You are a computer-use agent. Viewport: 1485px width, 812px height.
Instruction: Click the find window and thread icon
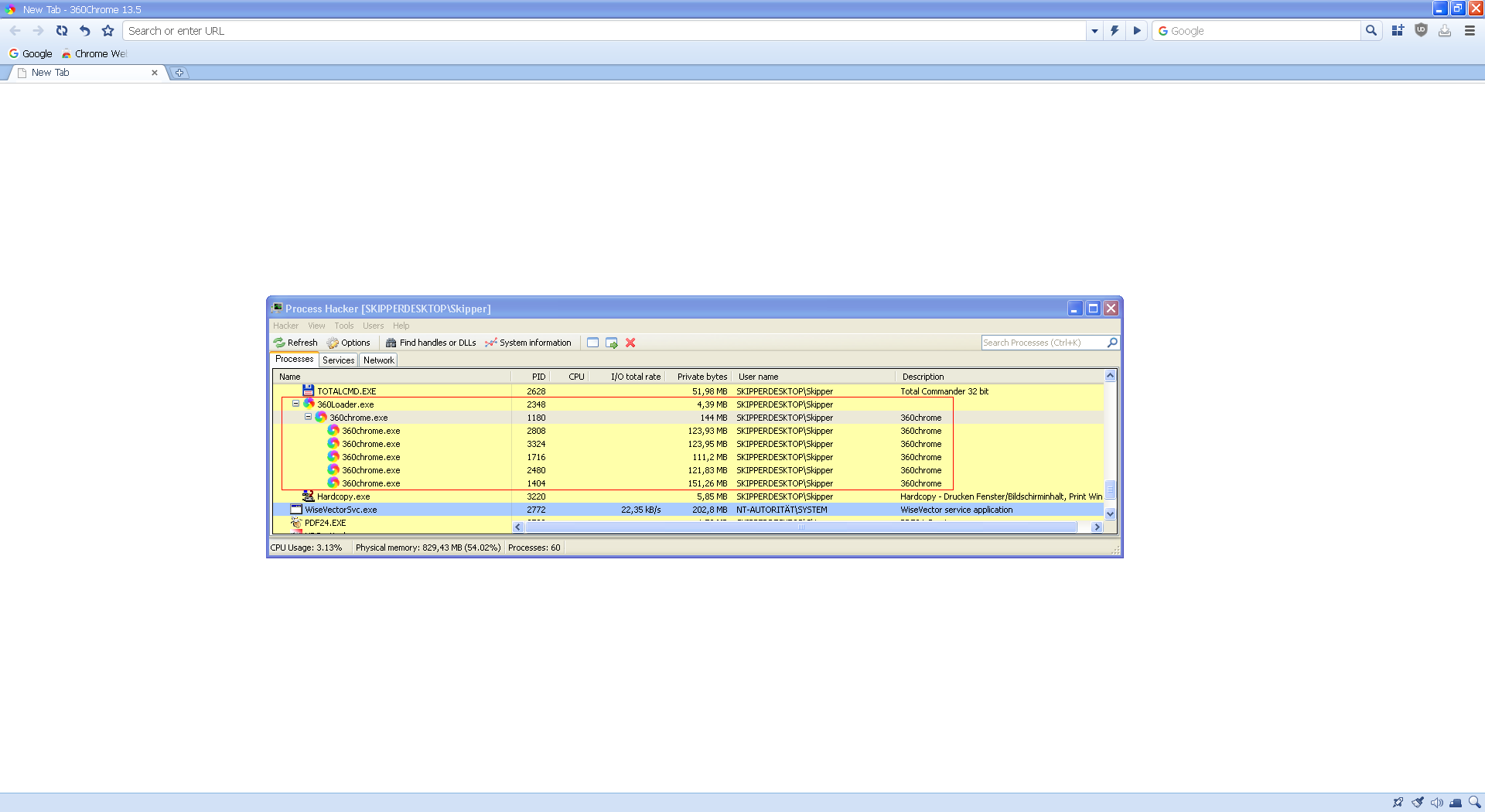612,343
